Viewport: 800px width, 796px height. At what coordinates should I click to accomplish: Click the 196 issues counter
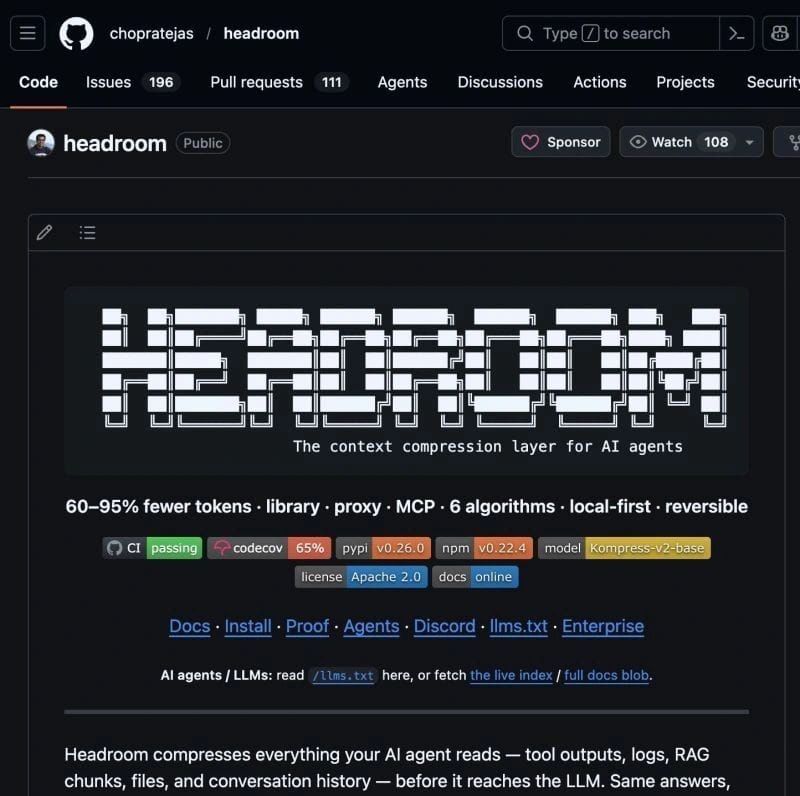[x=161, y=82]
